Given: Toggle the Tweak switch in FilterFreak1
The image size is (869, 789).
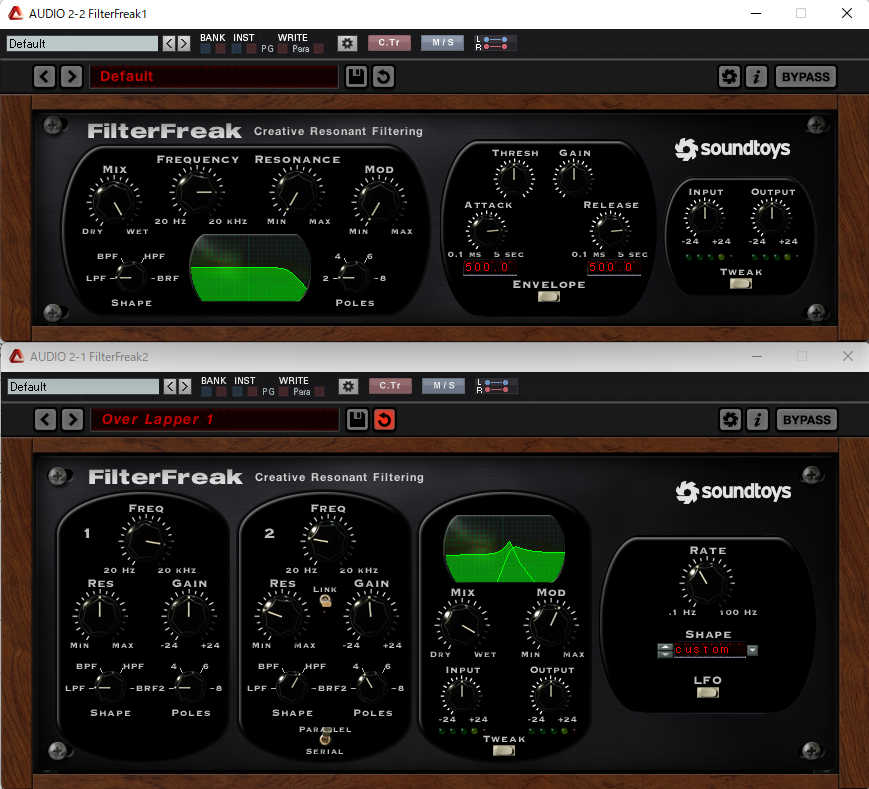Looking at the screenshot, I should 740,284.
